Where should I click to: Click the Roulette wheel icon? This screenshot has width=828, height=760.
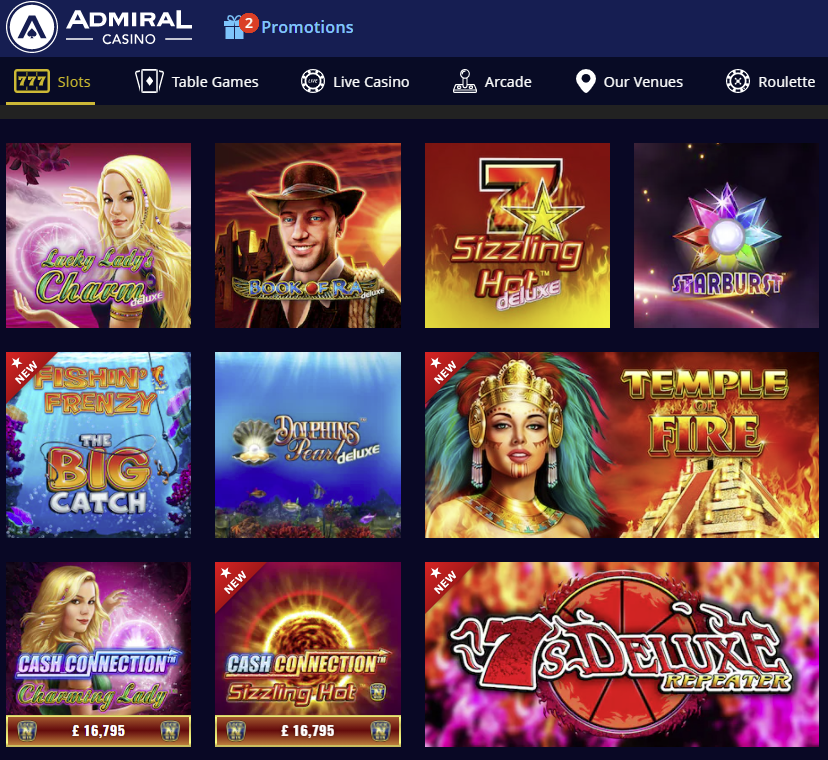coord(738,81)
